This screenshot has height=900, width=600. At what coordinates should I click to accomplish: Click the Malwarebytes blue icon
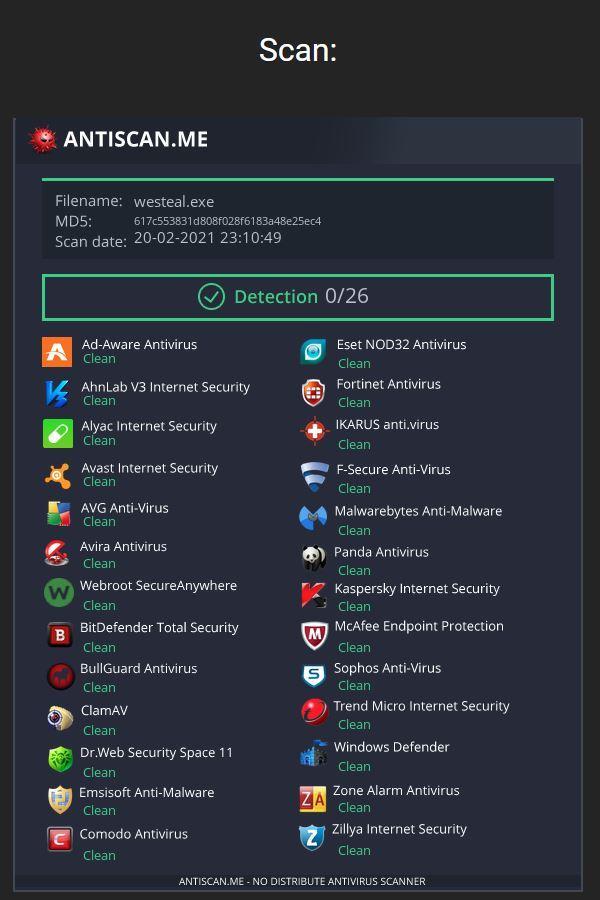pos(313,518)
